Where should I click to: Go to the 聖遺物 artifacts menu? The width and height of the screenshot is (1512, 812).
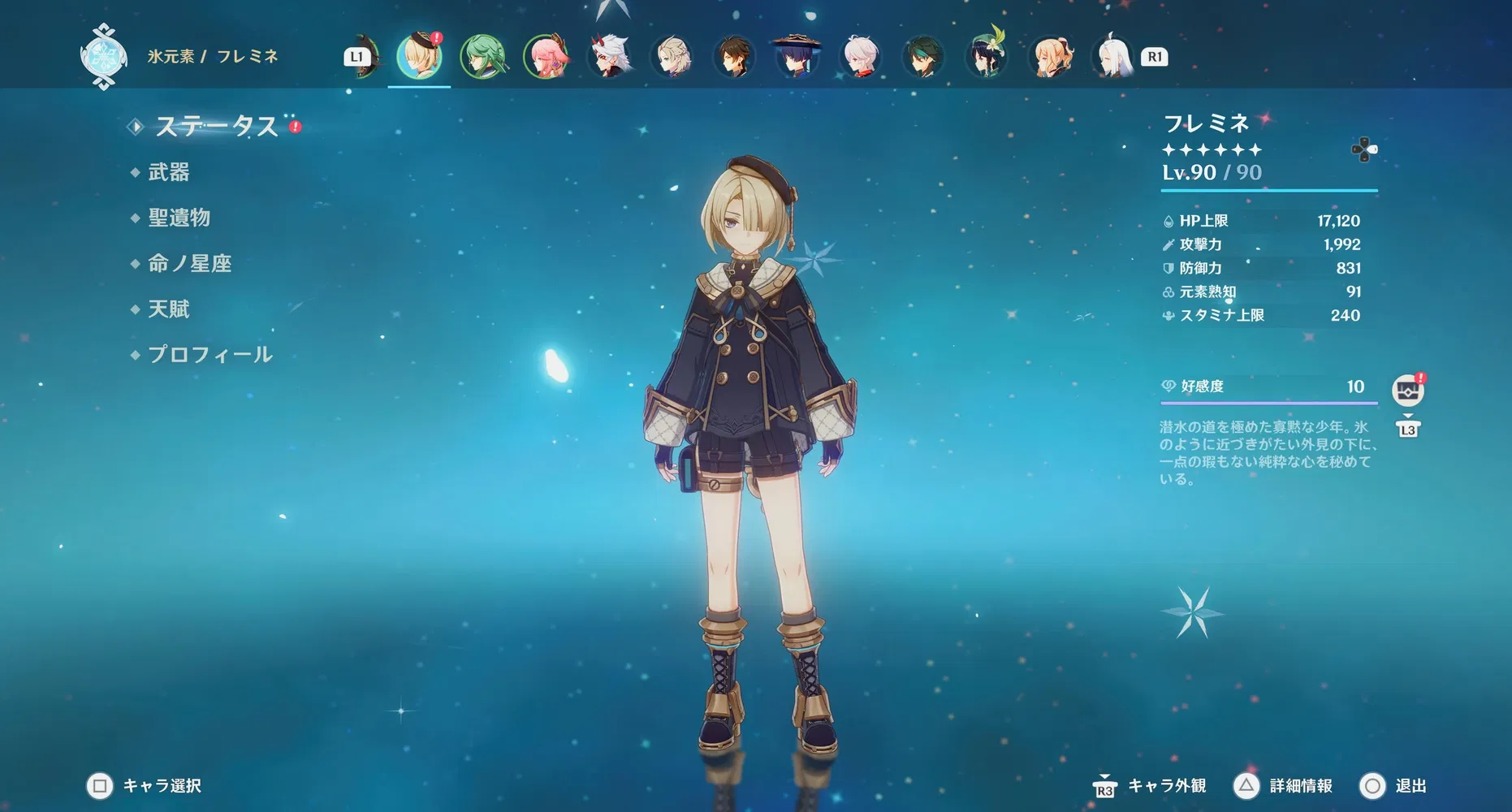pyautogui.click(x=179, y=218)
